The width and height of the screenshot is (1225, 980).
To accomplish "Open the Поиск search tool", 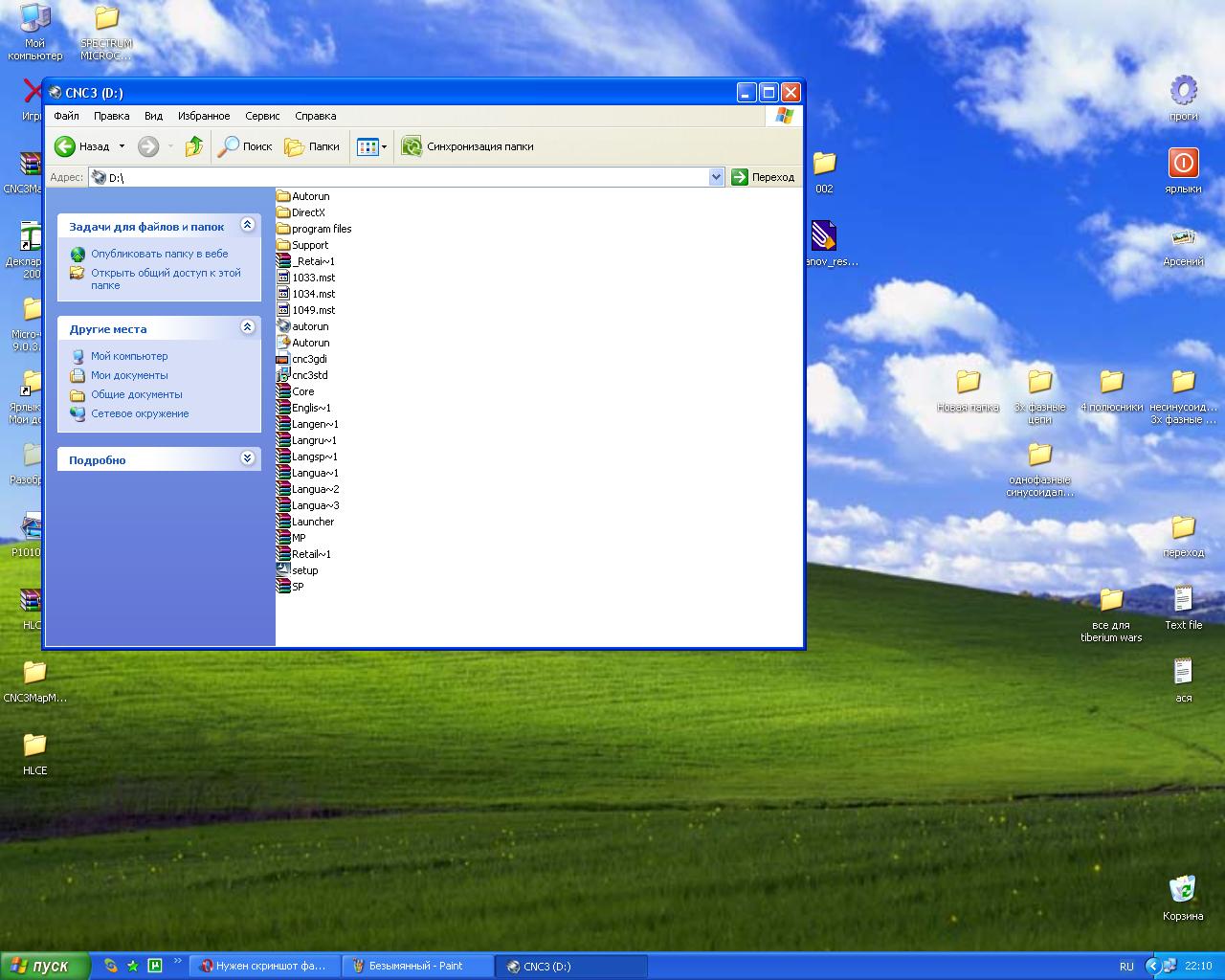I will tap(246, 146).
